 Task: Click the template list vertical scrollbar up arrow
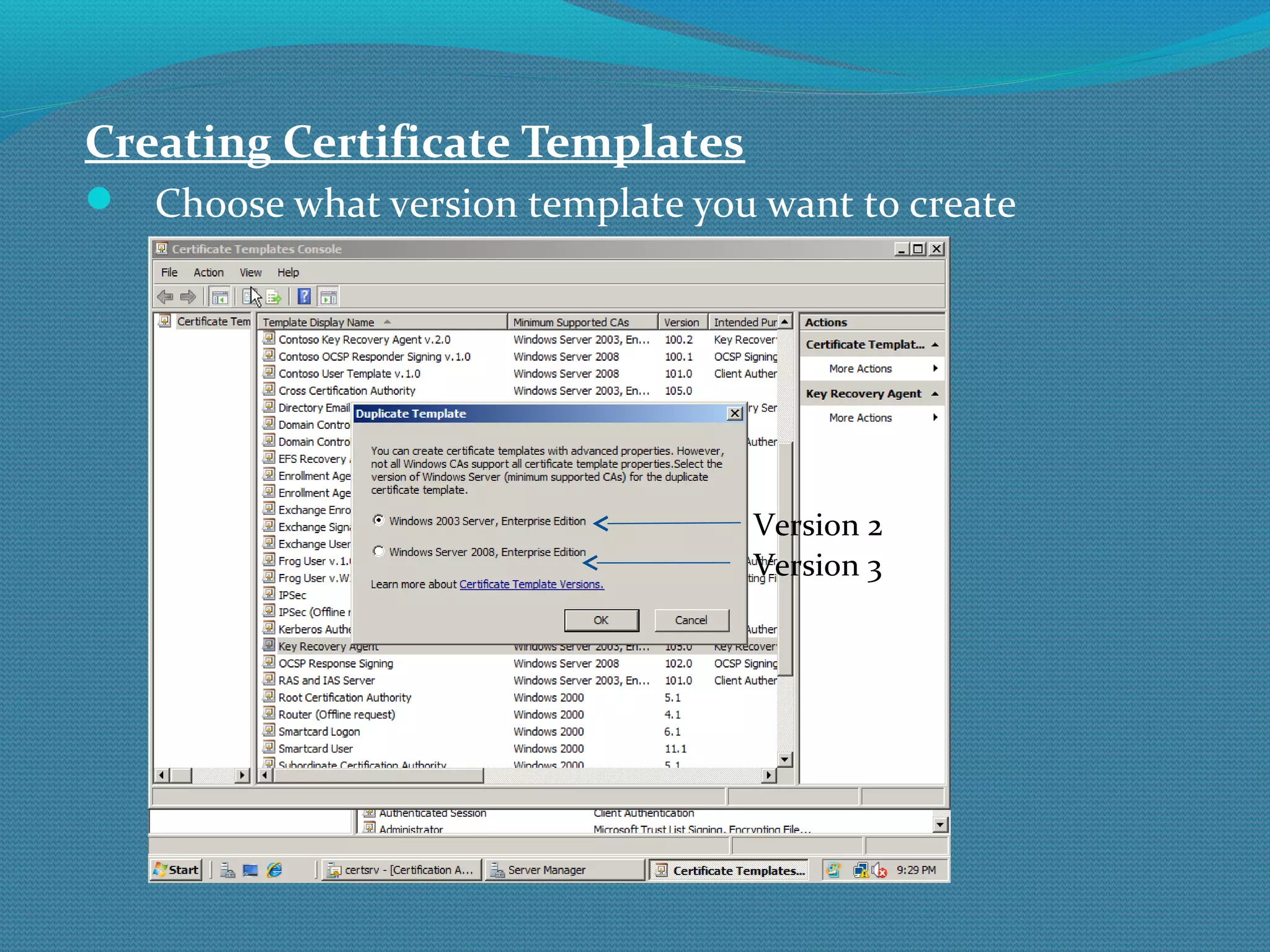click(x=785, y=322)
